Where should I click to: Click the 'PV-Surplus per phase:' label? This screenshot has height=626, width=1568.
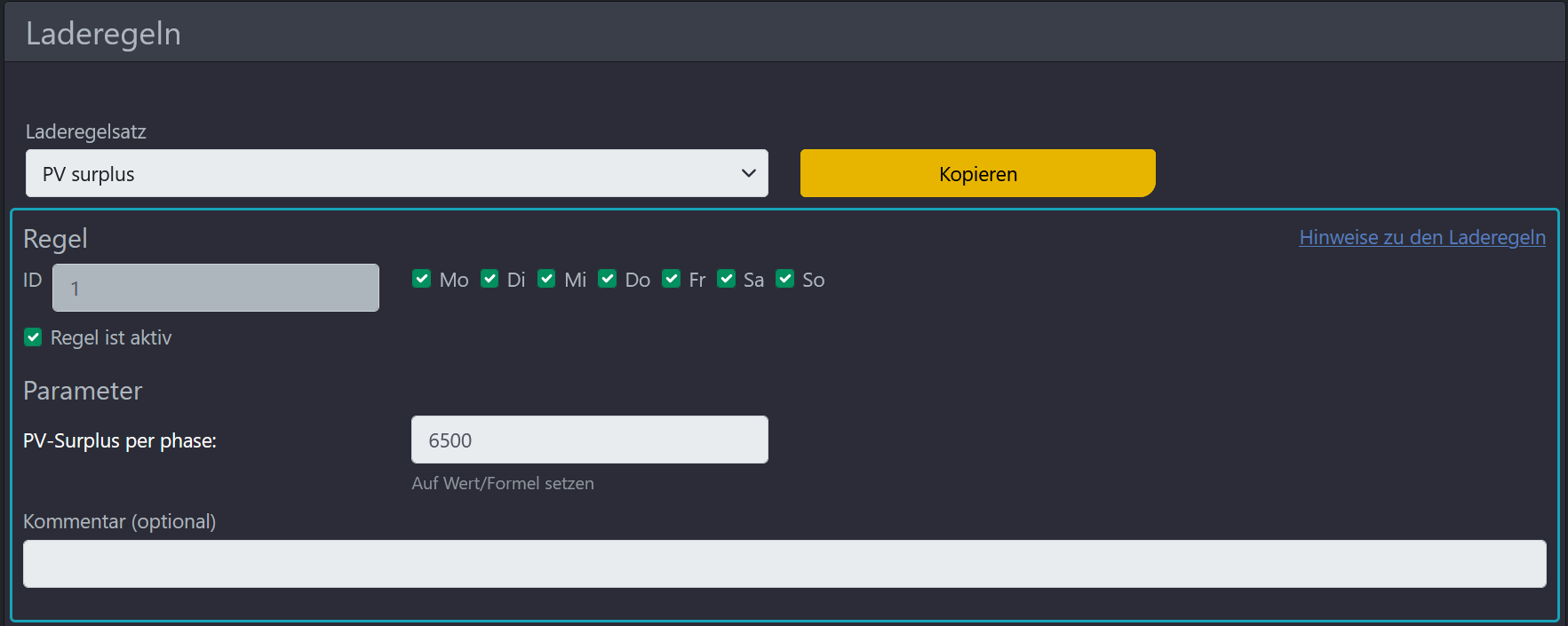click(x=120, y=441)
